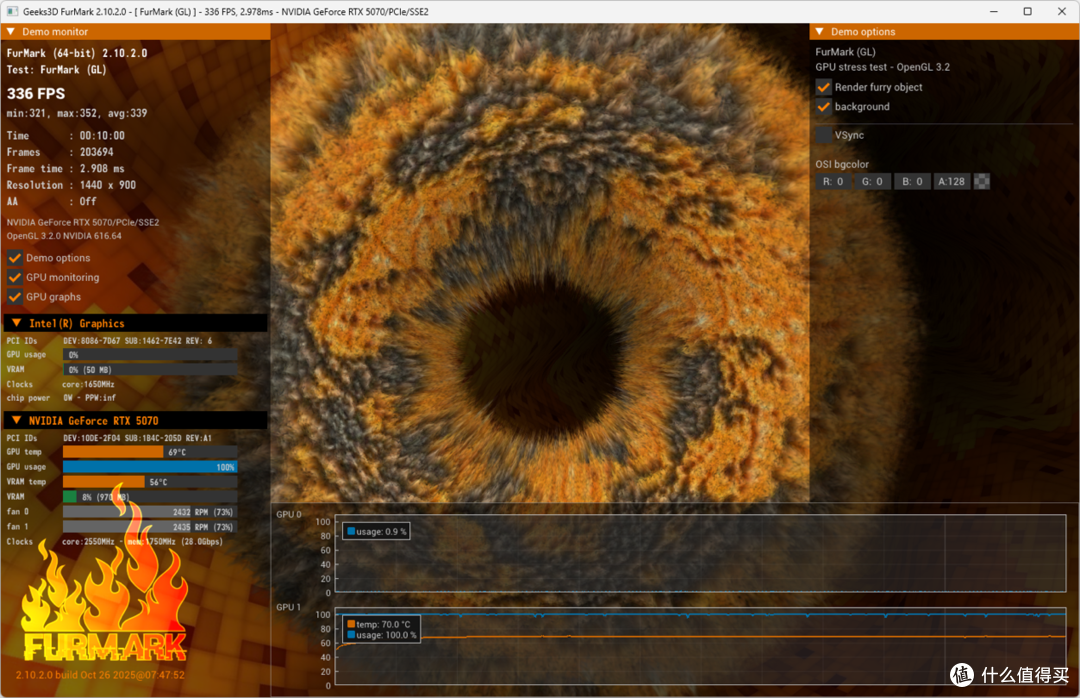Uncheck the GPU graphs checkbox
This screenshot has height=698, width=1080.
(x=14, y=297)
